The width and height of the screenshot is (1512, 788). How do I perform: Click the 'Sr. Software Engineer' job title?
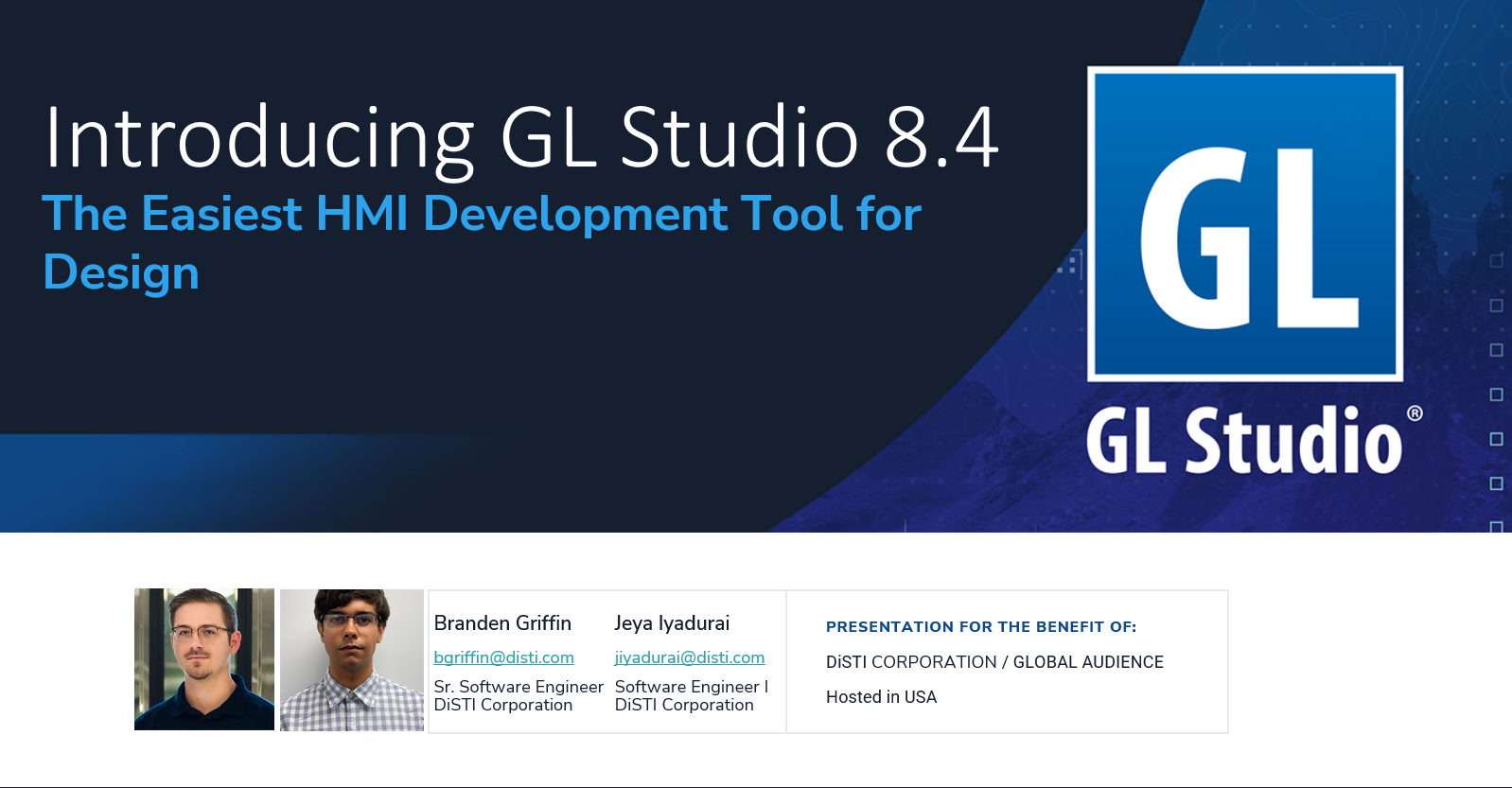coord(519,687)
